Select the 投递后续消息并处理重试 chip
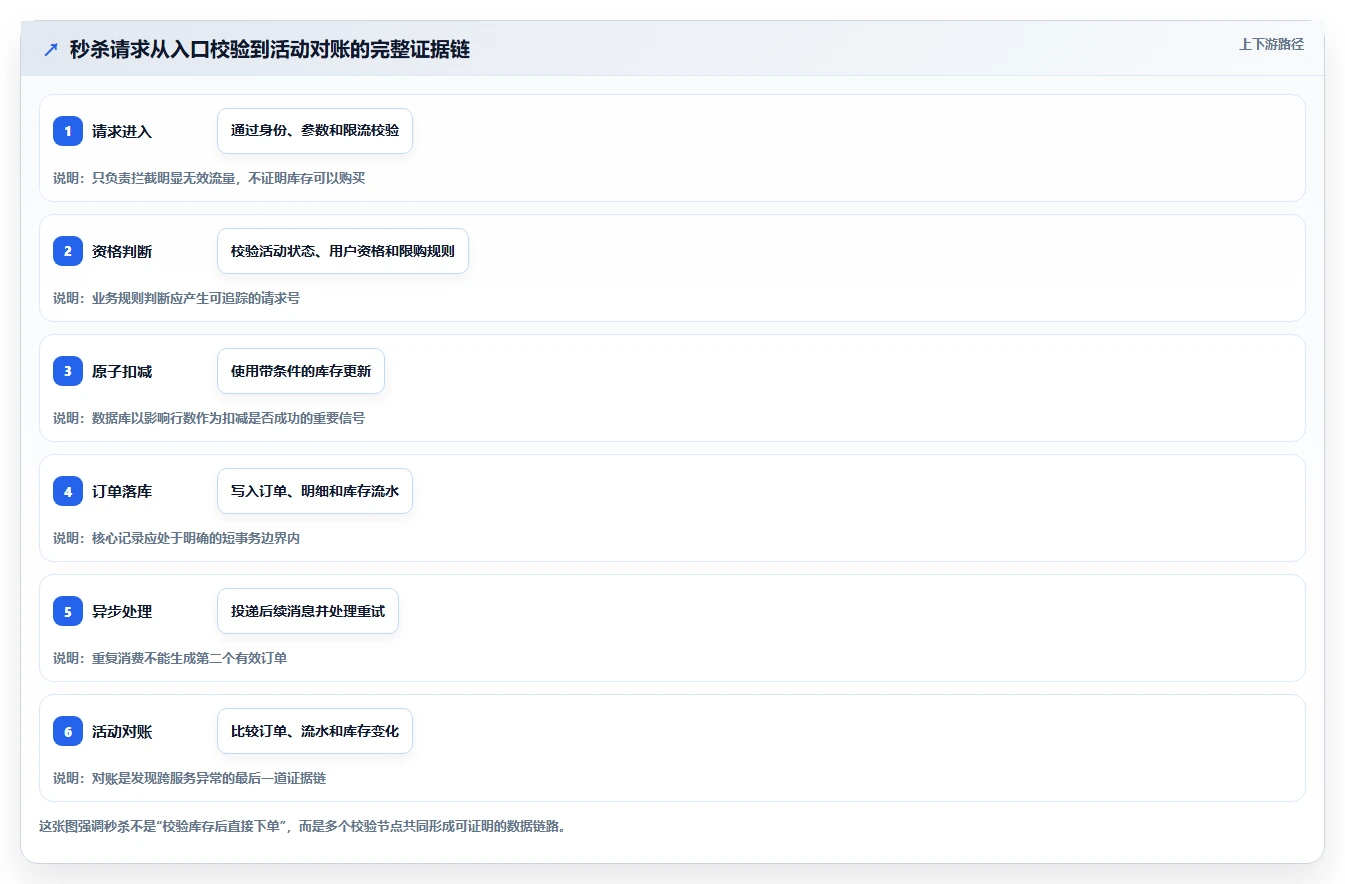Viewport: 1345px width, 884px height. 308,611
